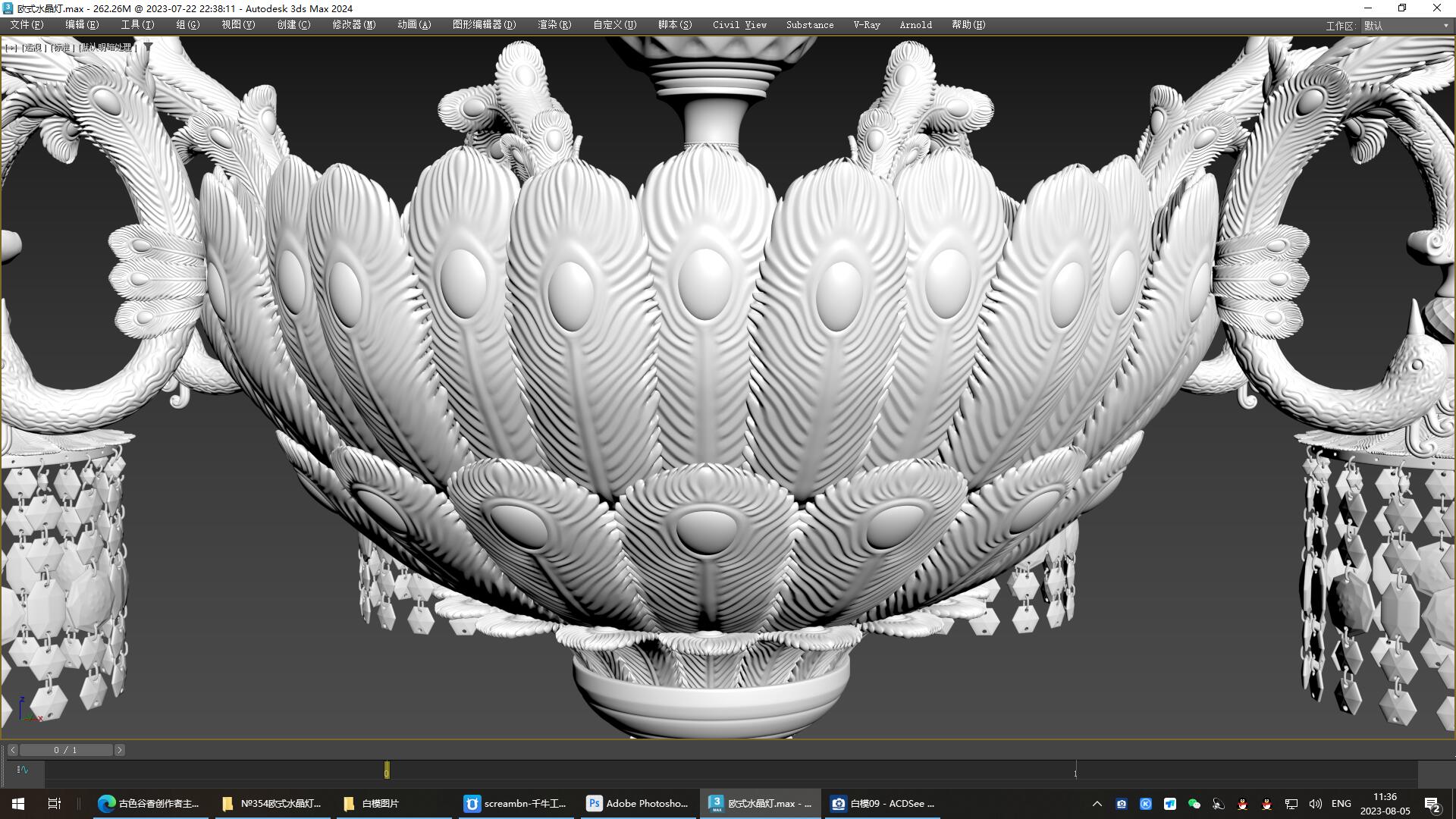Click the volume speaker icon in the tray
The height and width of the screenshot is (819, 1456).
coord(1316,804)
